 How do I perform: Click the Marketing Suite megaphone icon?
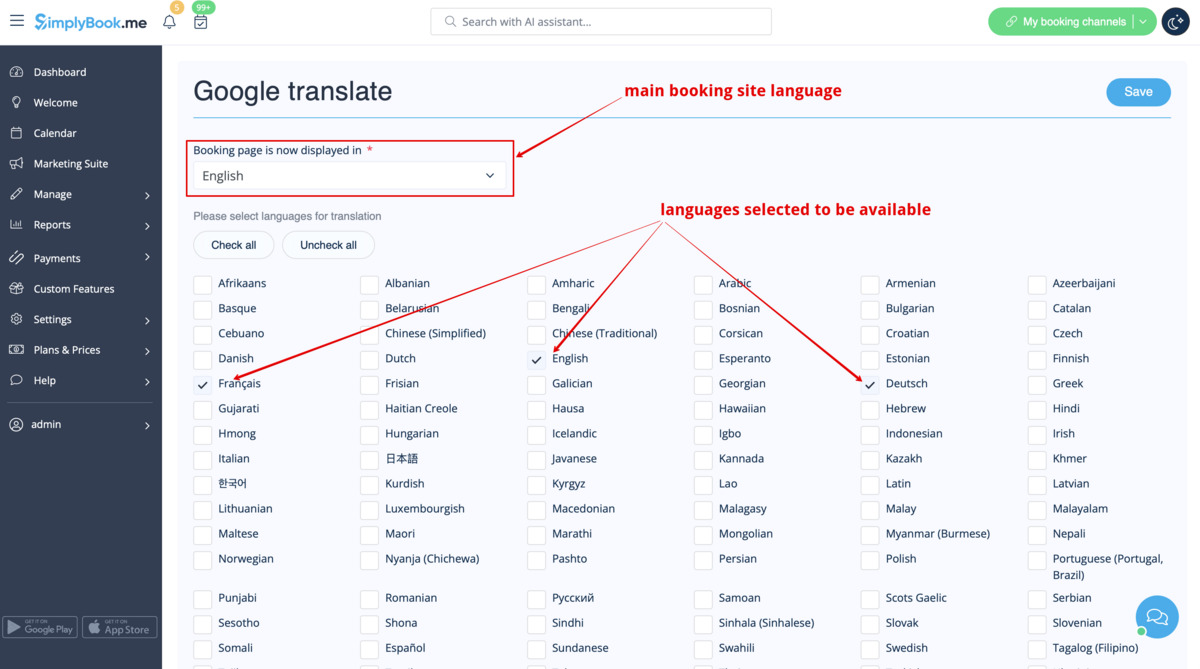tap(16, 163)
